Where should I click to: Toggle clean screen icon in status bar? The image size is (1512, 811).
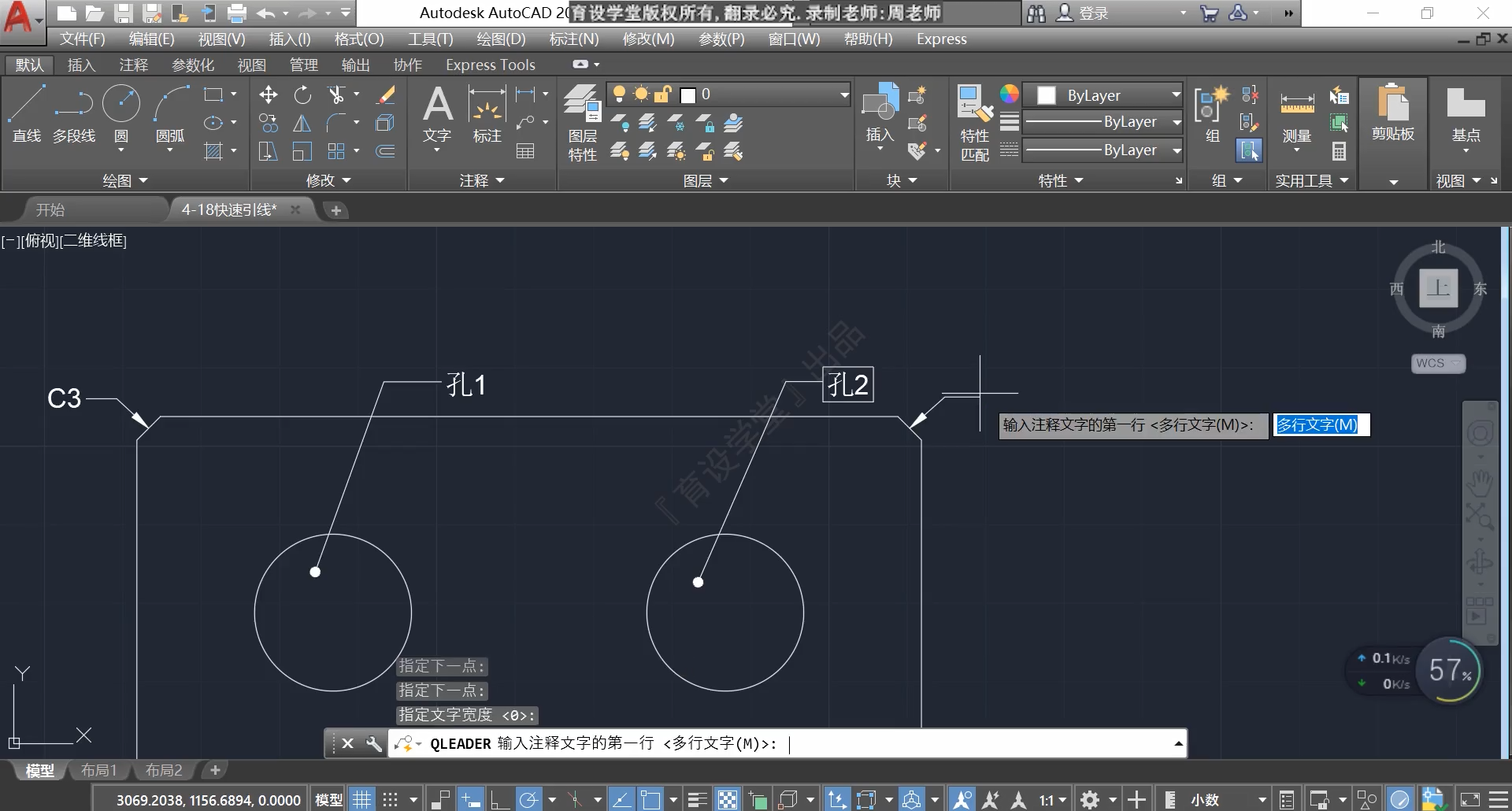(x=1469, y=800)
